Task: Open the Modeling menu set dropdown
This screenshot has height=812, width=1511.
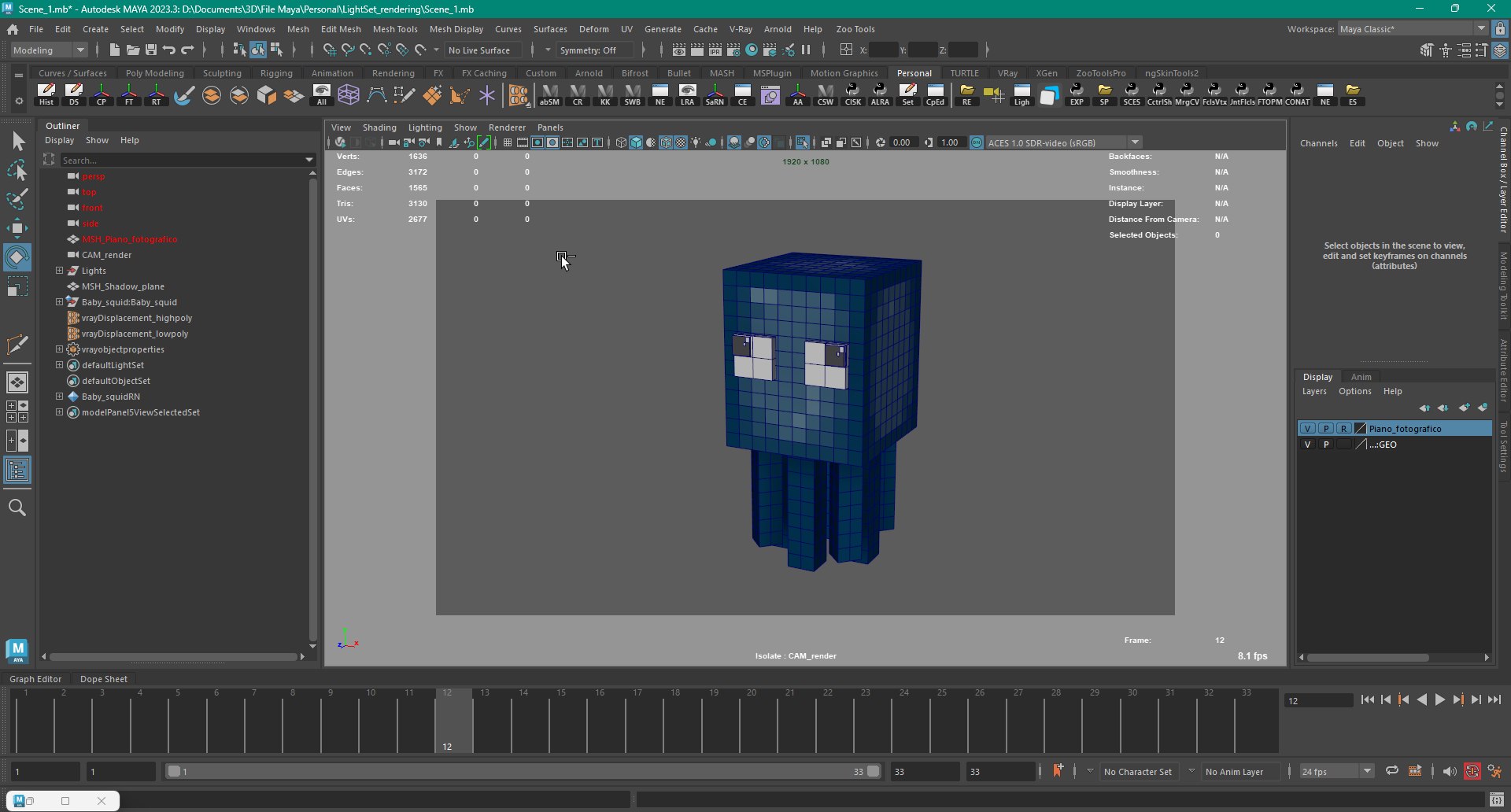Action: pyautogui.click(x=49, y=50)
